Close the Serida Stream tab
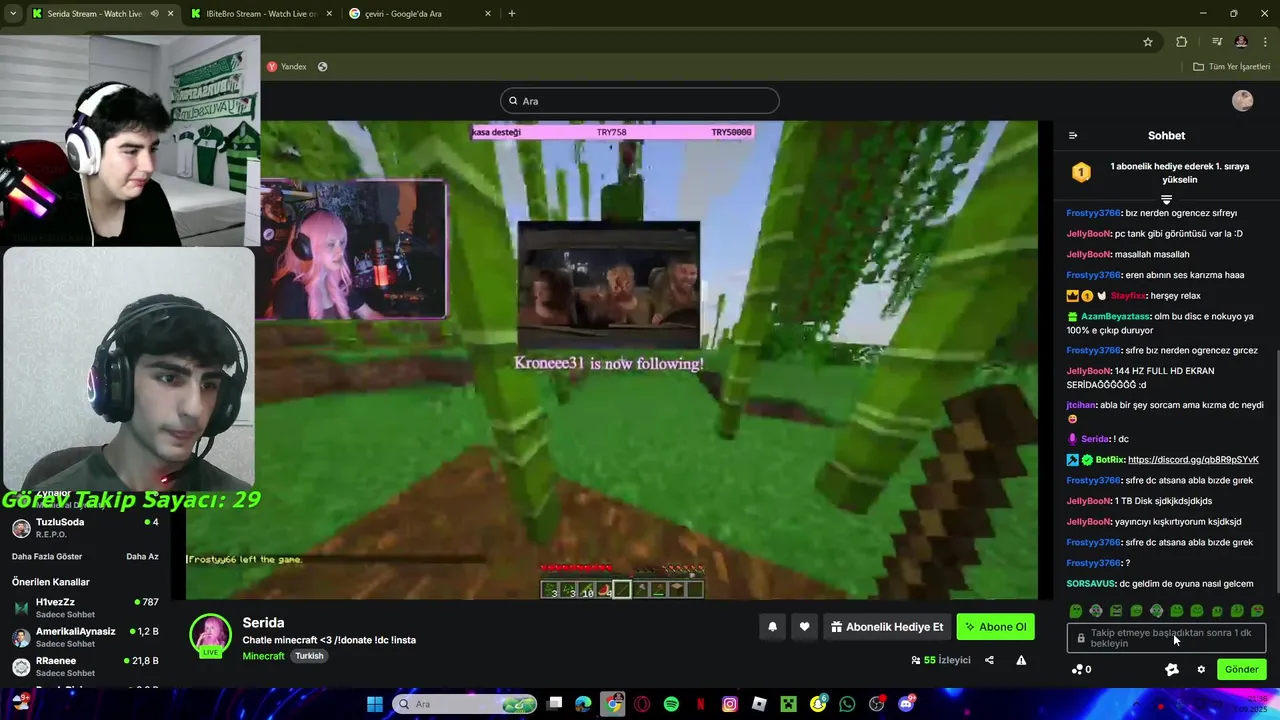Screen dimensions: 1280x720 click(170, 13)
